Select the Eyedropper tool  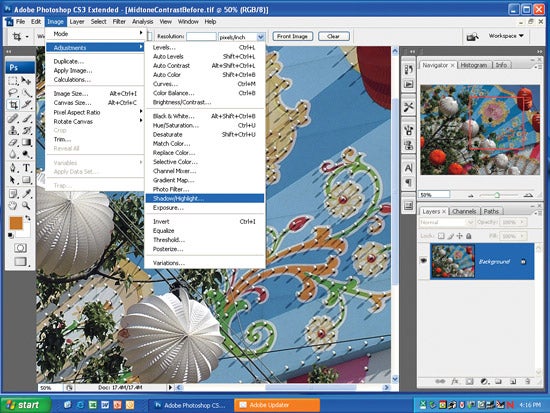(26, 193)
